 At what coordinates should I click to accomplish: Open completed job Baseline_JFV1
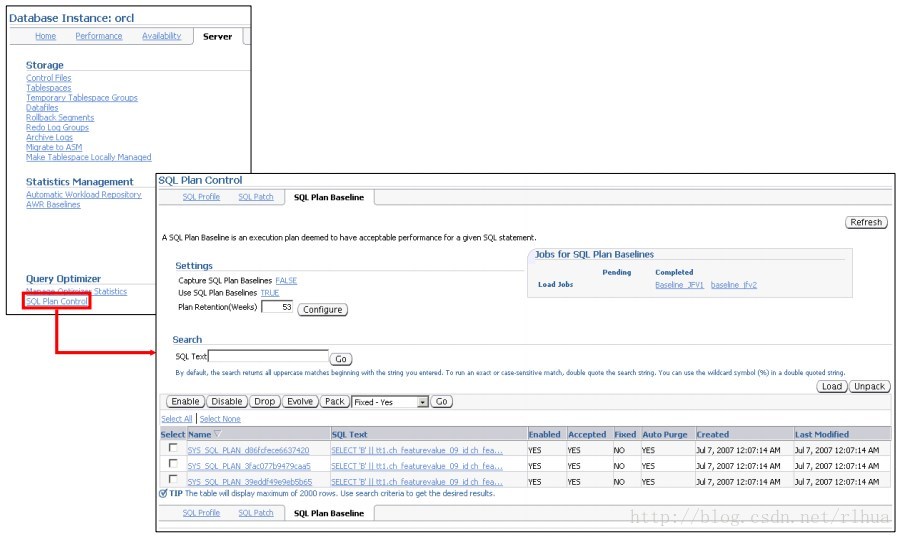(x=679, y=285)
